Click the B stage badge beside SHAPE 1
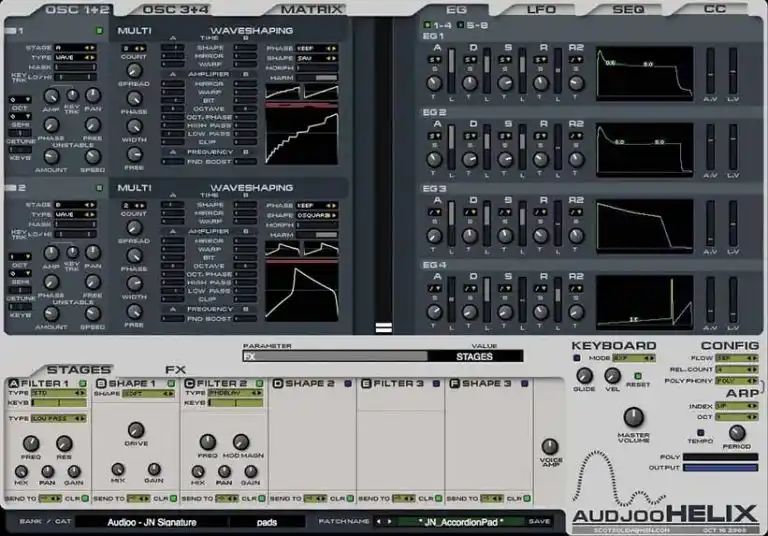The image size is (768, 536). click(101, 383)
